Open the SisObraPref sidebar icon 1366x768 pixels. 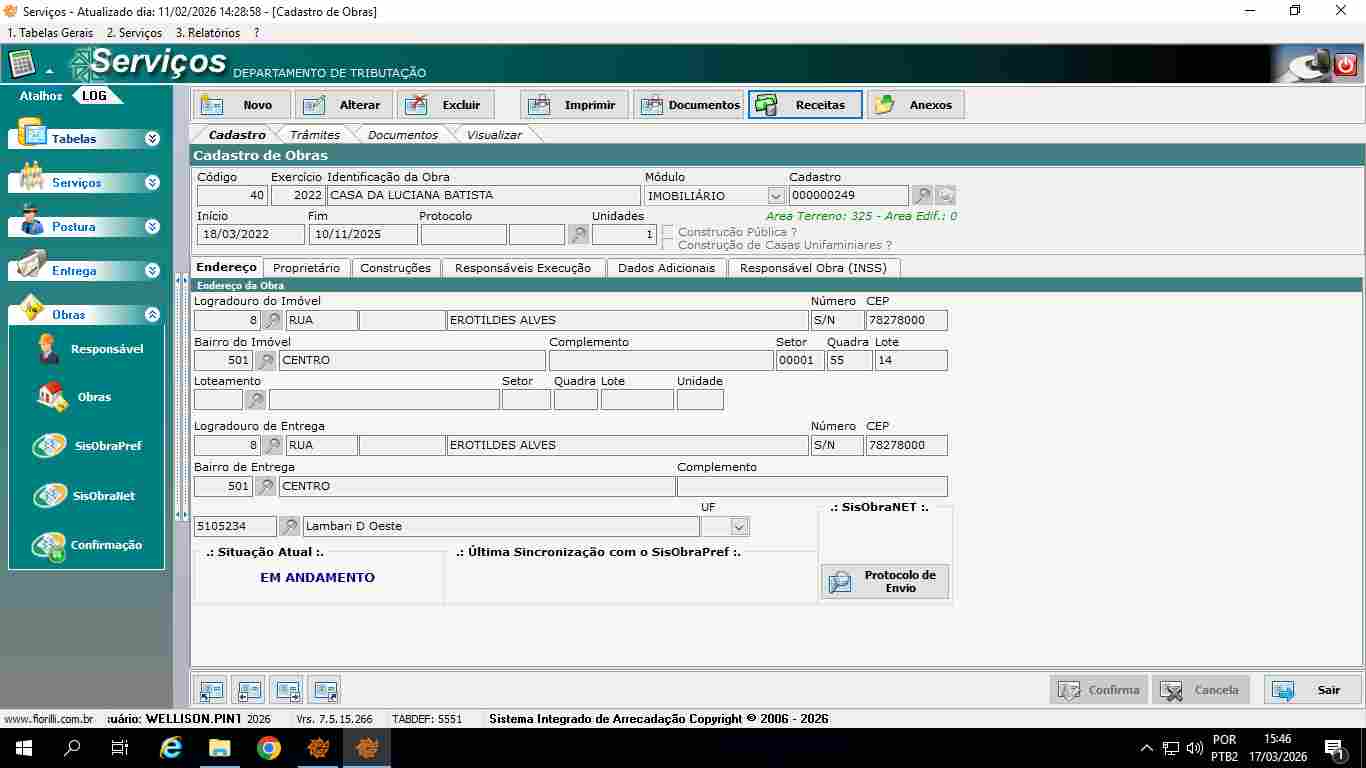point(50,446)
